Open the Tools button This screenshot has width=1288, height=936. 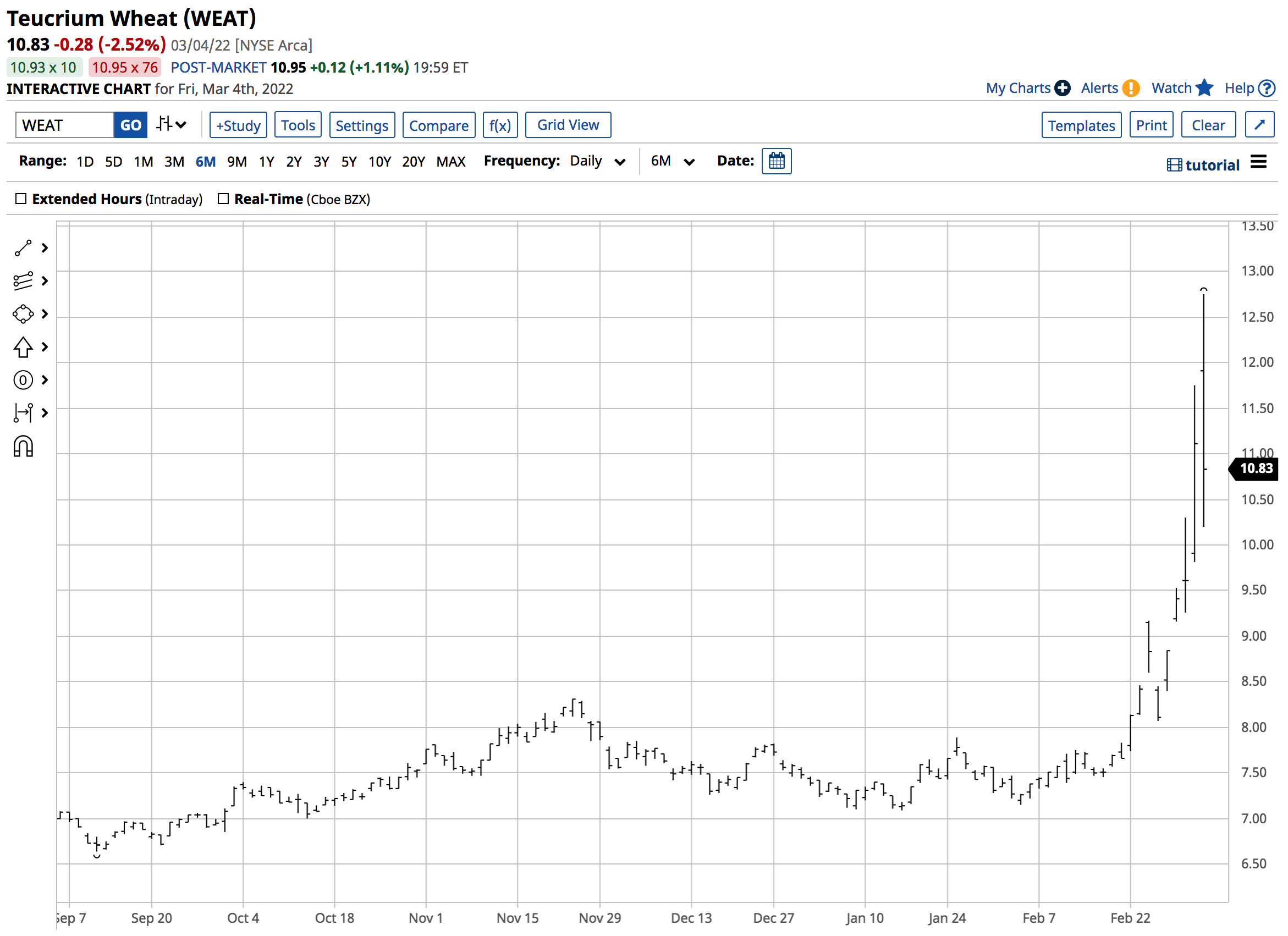[x=298, y=125]
